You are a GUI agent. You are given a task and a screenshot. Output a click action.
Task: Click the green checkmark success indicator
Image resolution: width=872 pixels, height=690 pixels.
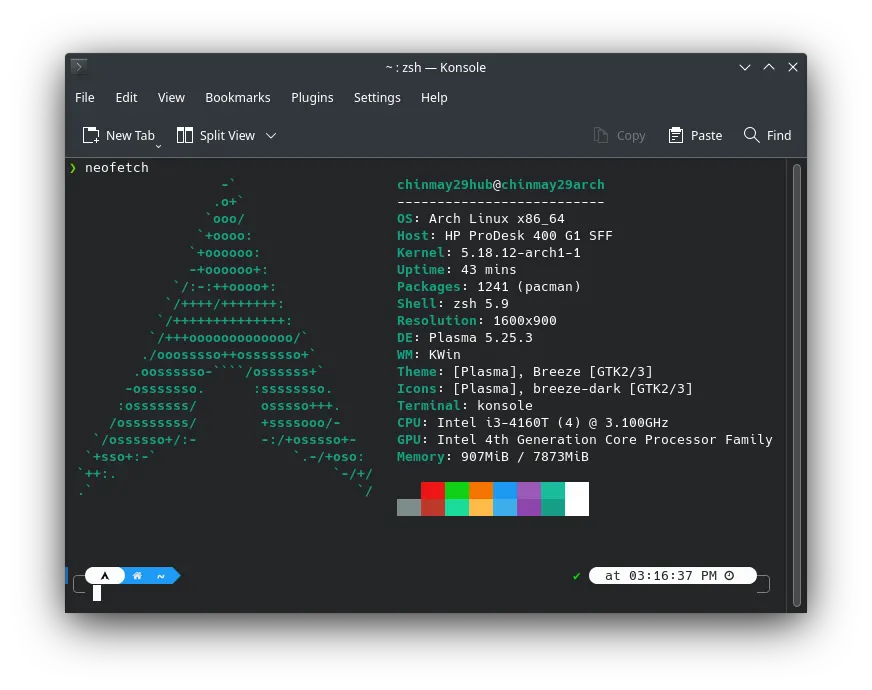pyautogui.click(x=577, y=576)
